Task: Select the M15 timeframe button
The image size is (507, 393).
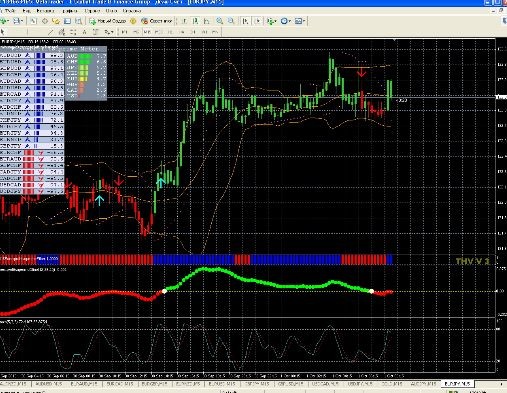Action: point(147,32)
